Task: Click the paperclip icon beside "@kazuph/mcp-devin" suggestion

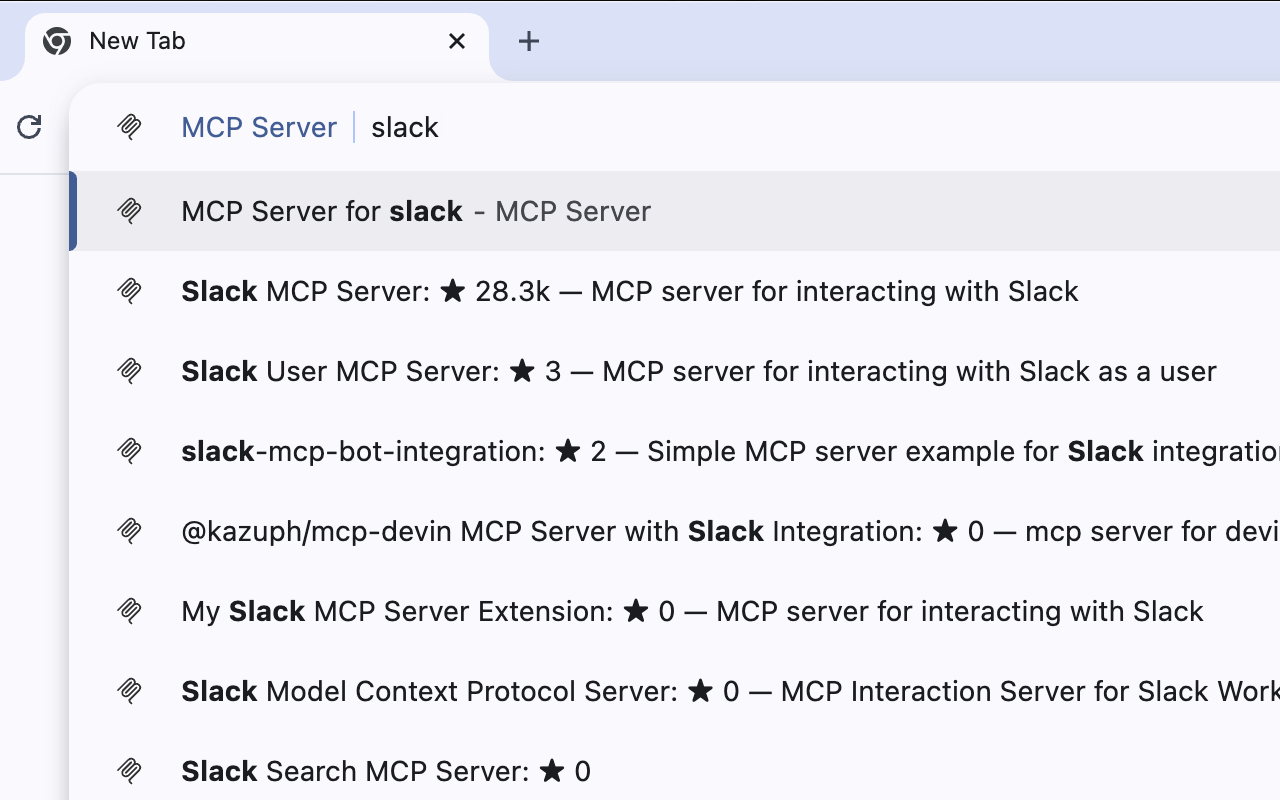Action: pos(130,531)
